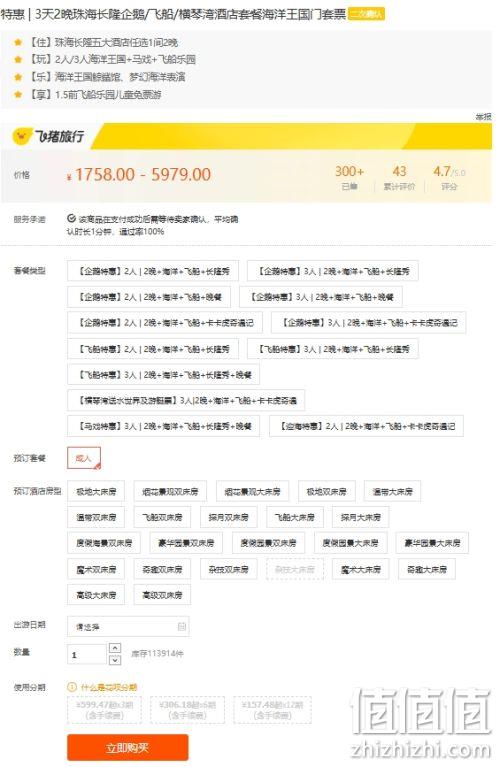This screenshot has height=767, width=500.
Task: Decrease quantity with the down arrow
Action: [x=114, y=660]
